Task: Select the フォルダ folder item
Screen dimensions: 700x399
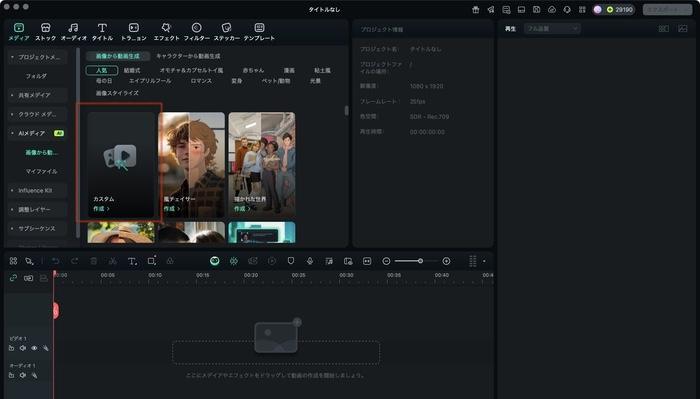Action: coord(36,76)
